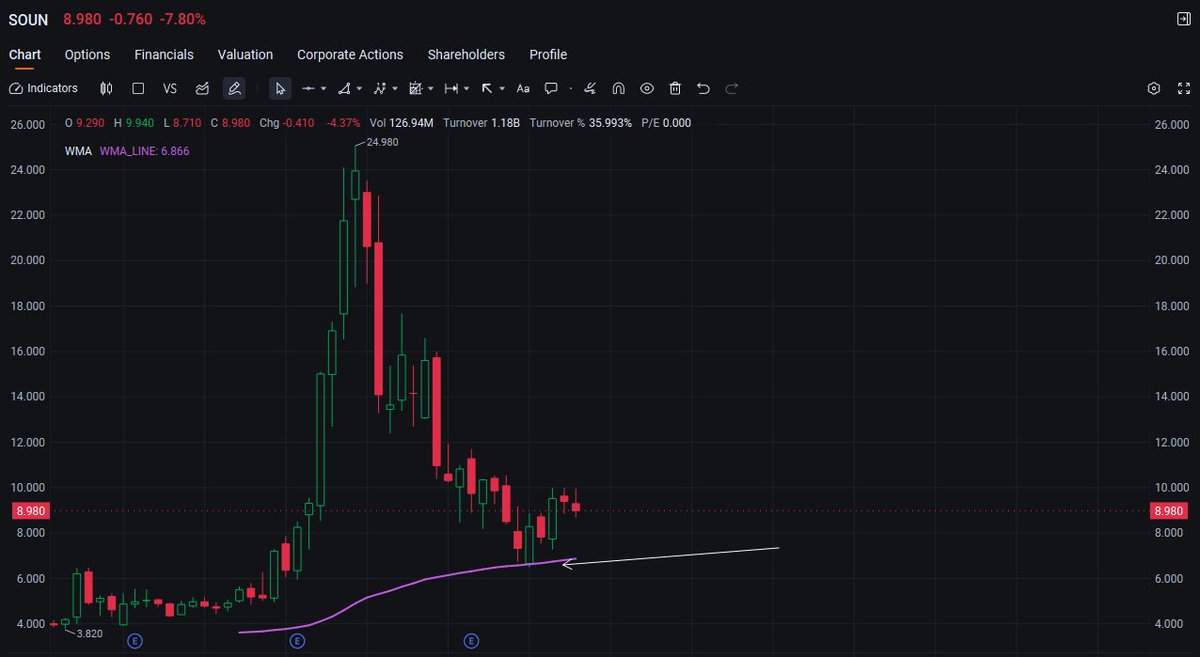Expand the wave pattern dropdown arrow

(395, 89)
